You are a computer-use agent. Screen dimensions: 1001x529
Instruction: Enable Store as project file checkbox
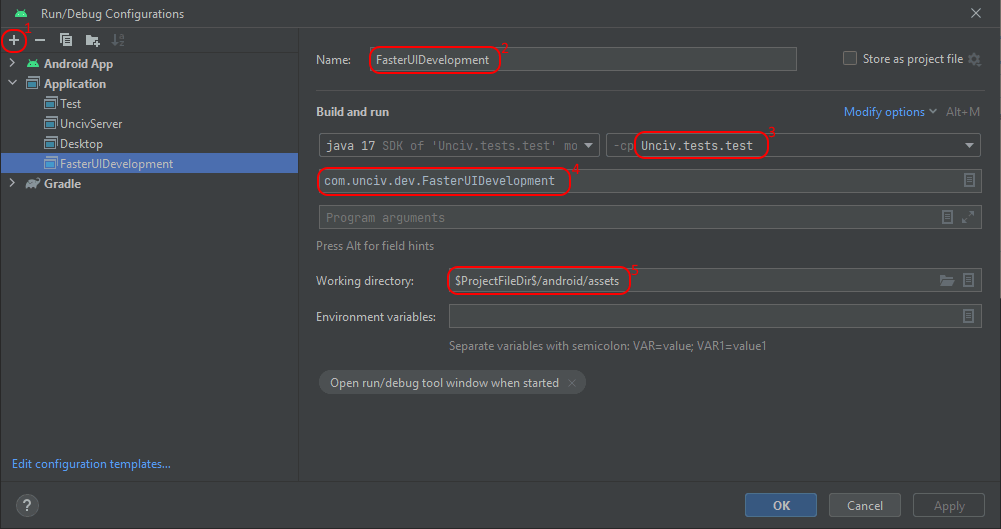850,59
